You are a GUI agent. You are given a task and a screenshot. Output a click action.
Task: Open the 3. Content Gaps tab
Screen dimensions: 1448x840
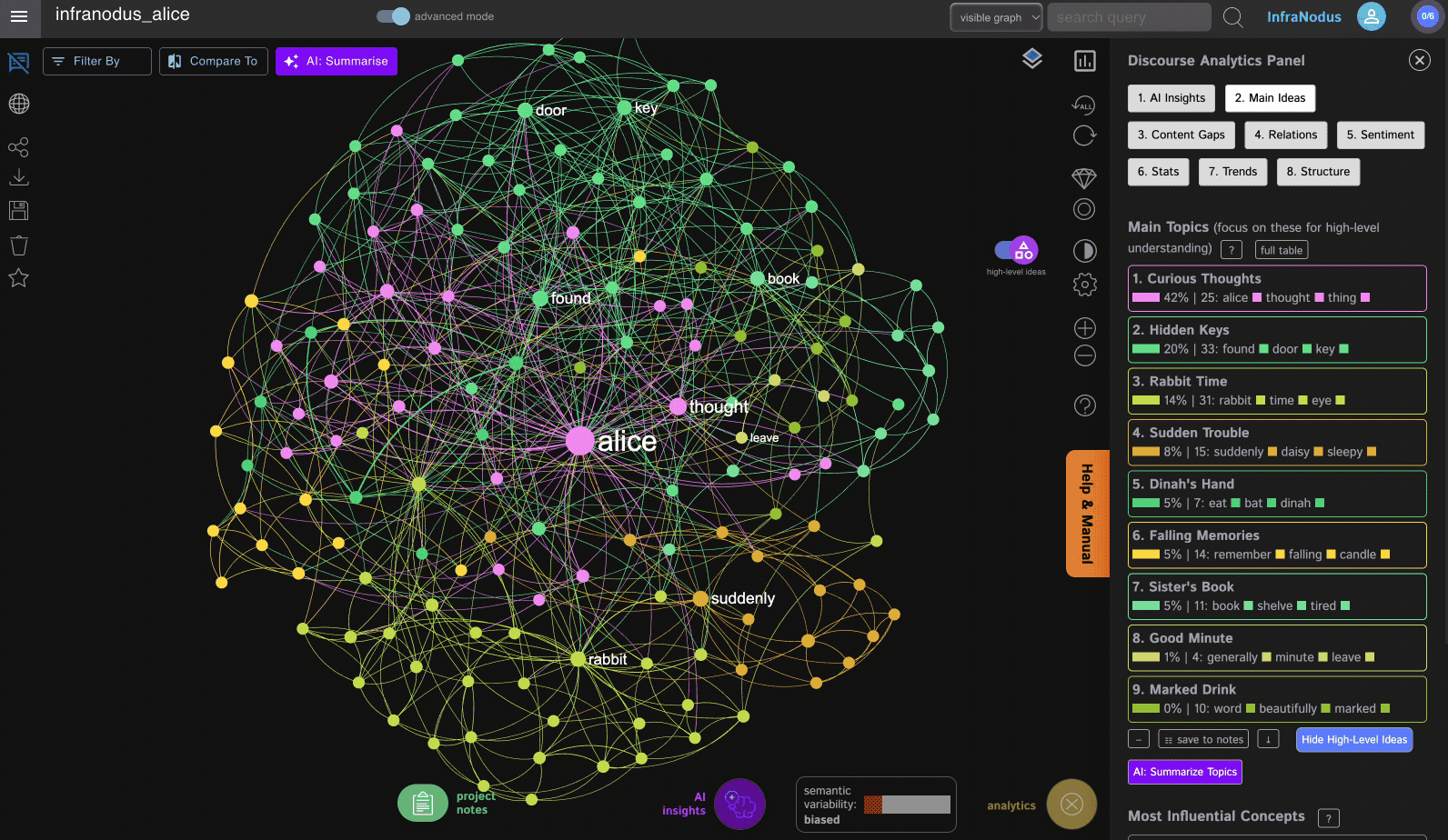(1181, 135)
